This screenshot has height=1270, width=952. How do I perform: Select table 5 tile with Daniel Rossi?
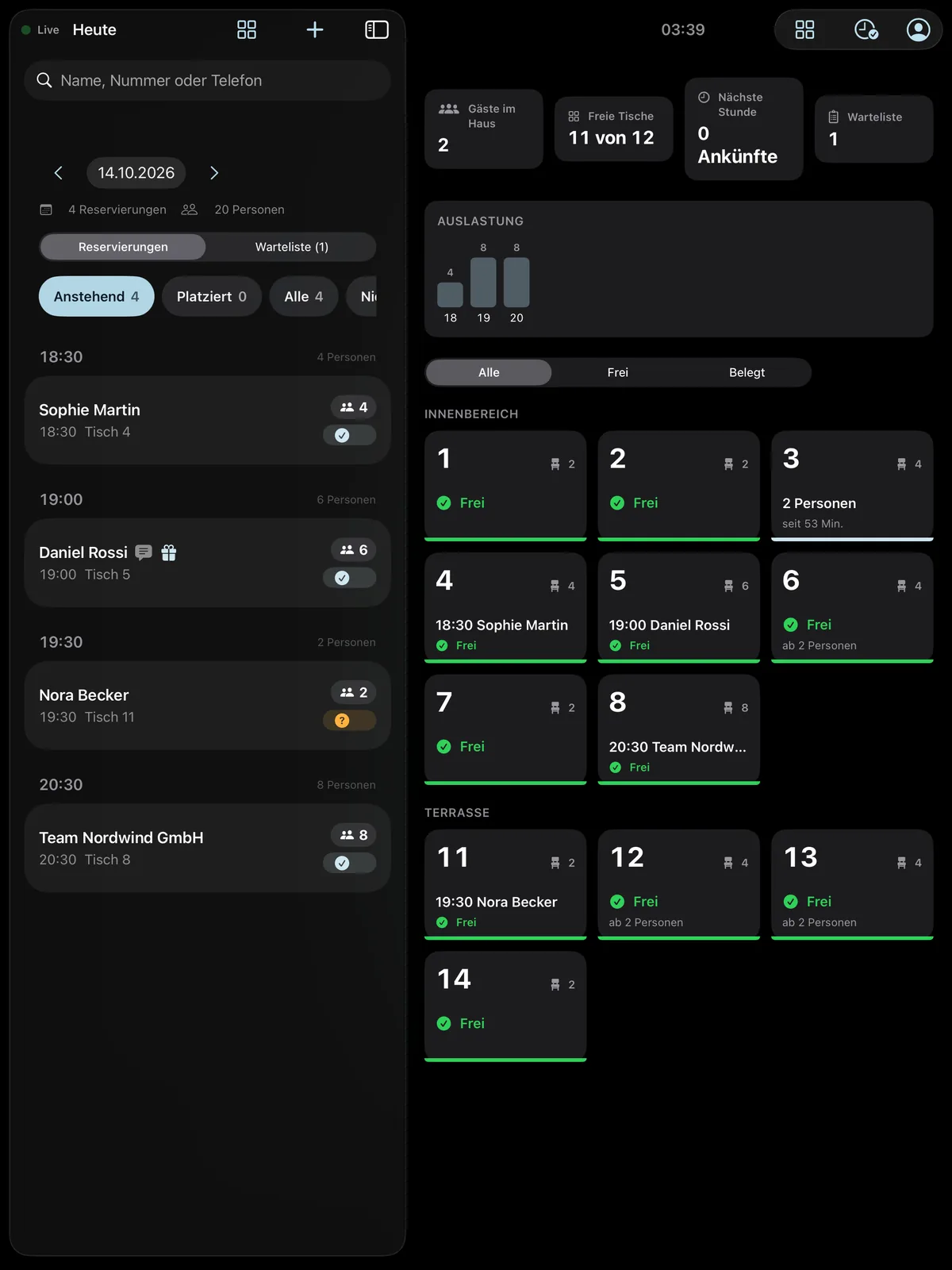click(x=679, y=608)
